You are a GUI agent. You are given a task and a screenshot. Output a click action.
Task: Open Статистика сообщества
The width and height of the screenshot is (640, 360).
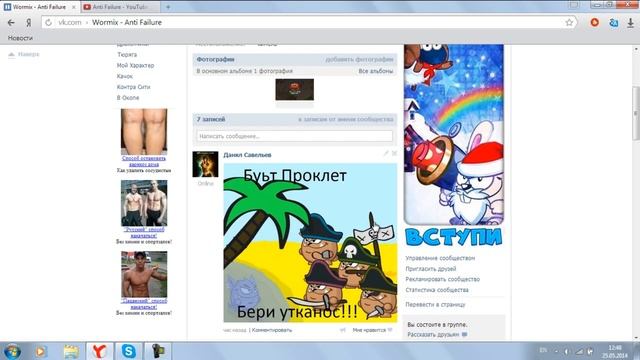tap(437, 290)
